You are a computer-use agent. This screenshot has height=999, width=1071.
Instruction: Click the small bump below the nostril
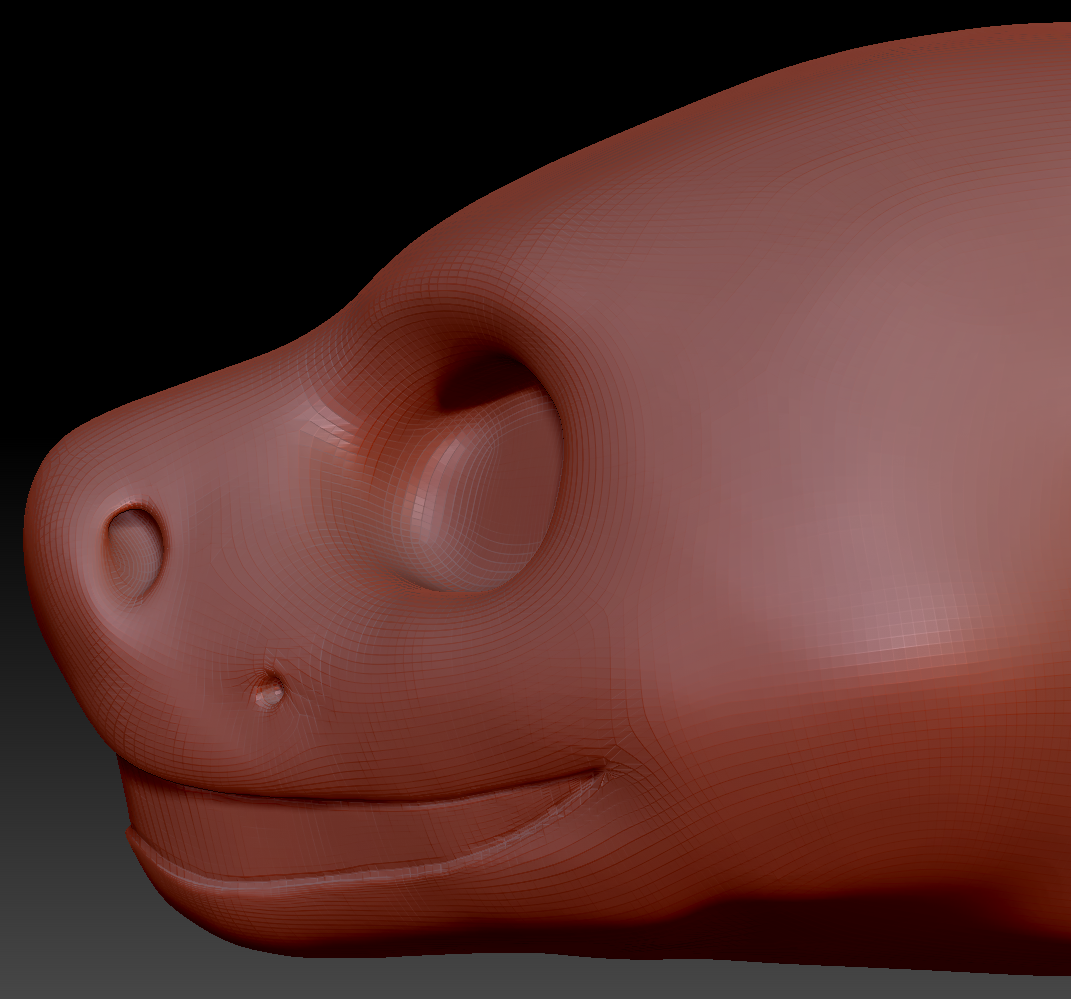tap(267, 692)
